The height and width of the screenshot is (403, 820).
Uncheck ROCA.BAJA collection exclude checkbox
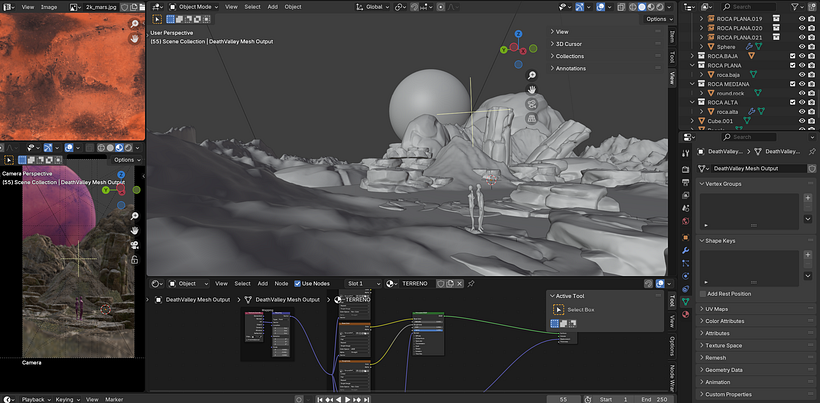[x=792, y=56]
